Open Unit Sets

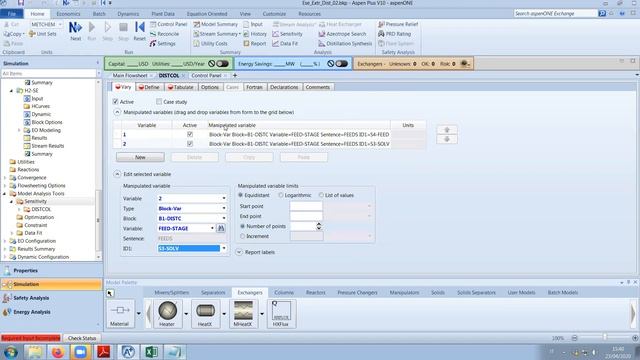point(43,34)
